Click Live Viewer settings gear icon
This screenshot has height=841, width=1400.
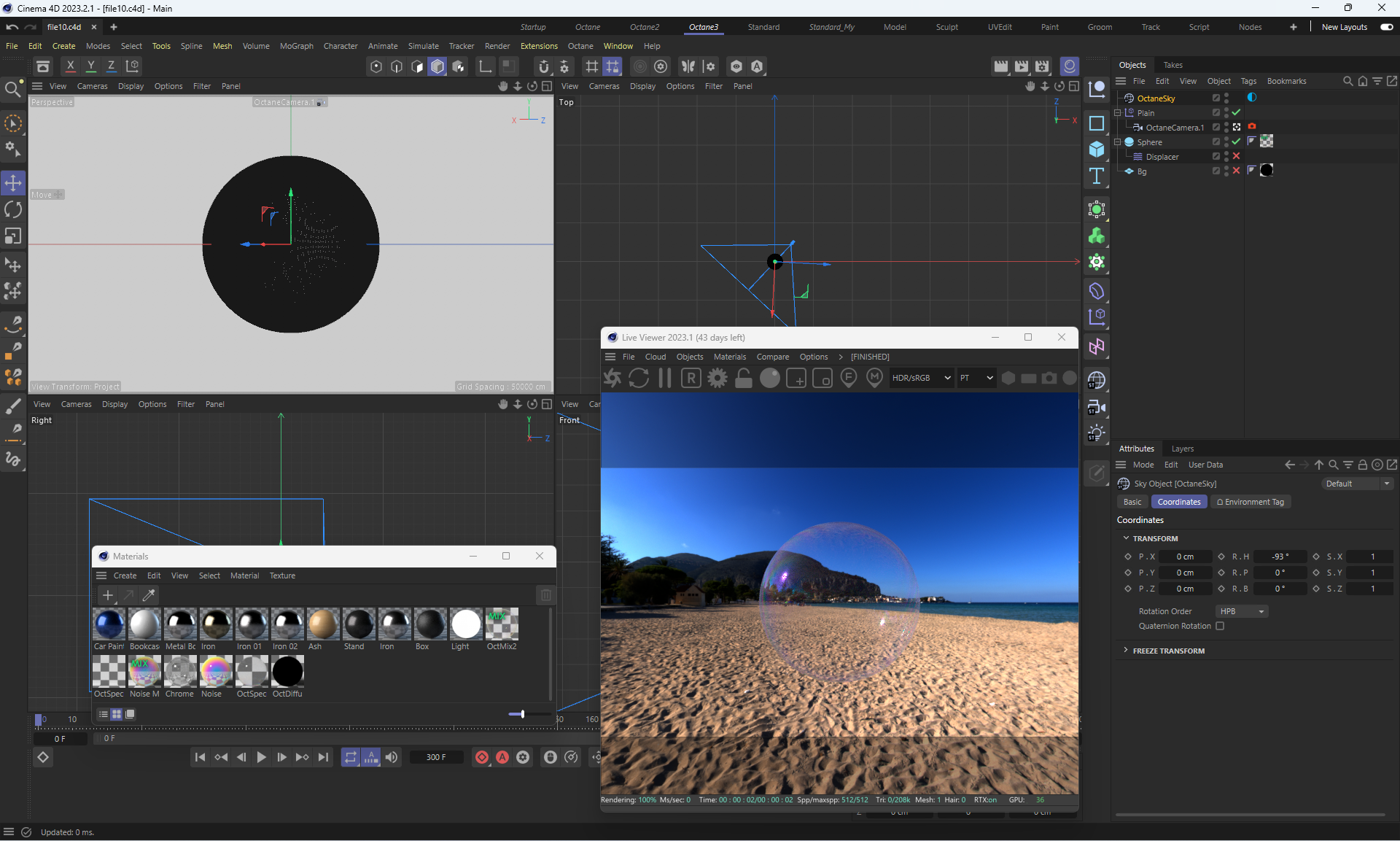(717, 378)
